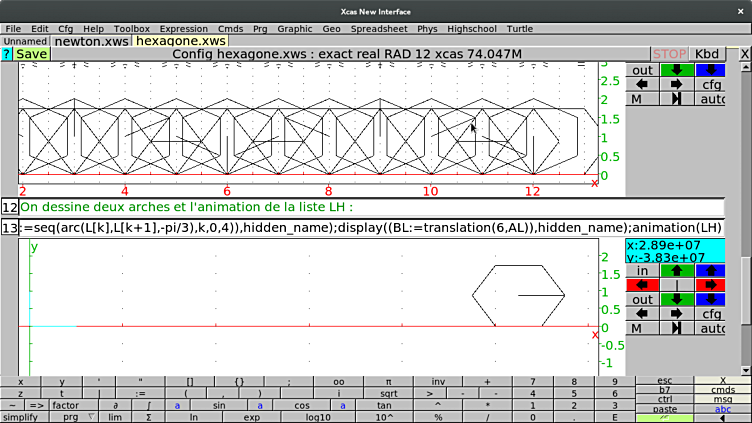This screenshot has height=423, width=752.
Task: Click the blue up arrow in lower graph
Action: (711, 271)
